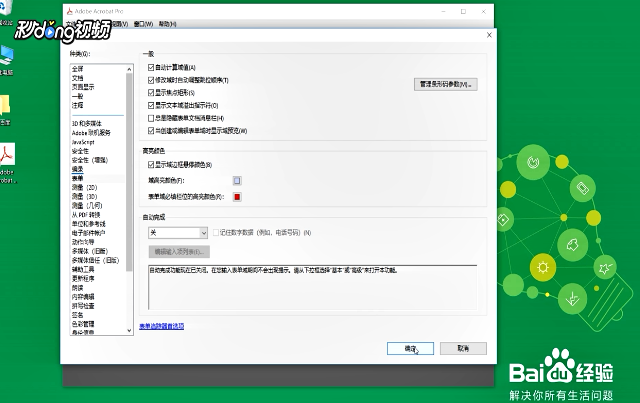
Task: Open the yellow folder desktop icon
Action: point(4,105)
